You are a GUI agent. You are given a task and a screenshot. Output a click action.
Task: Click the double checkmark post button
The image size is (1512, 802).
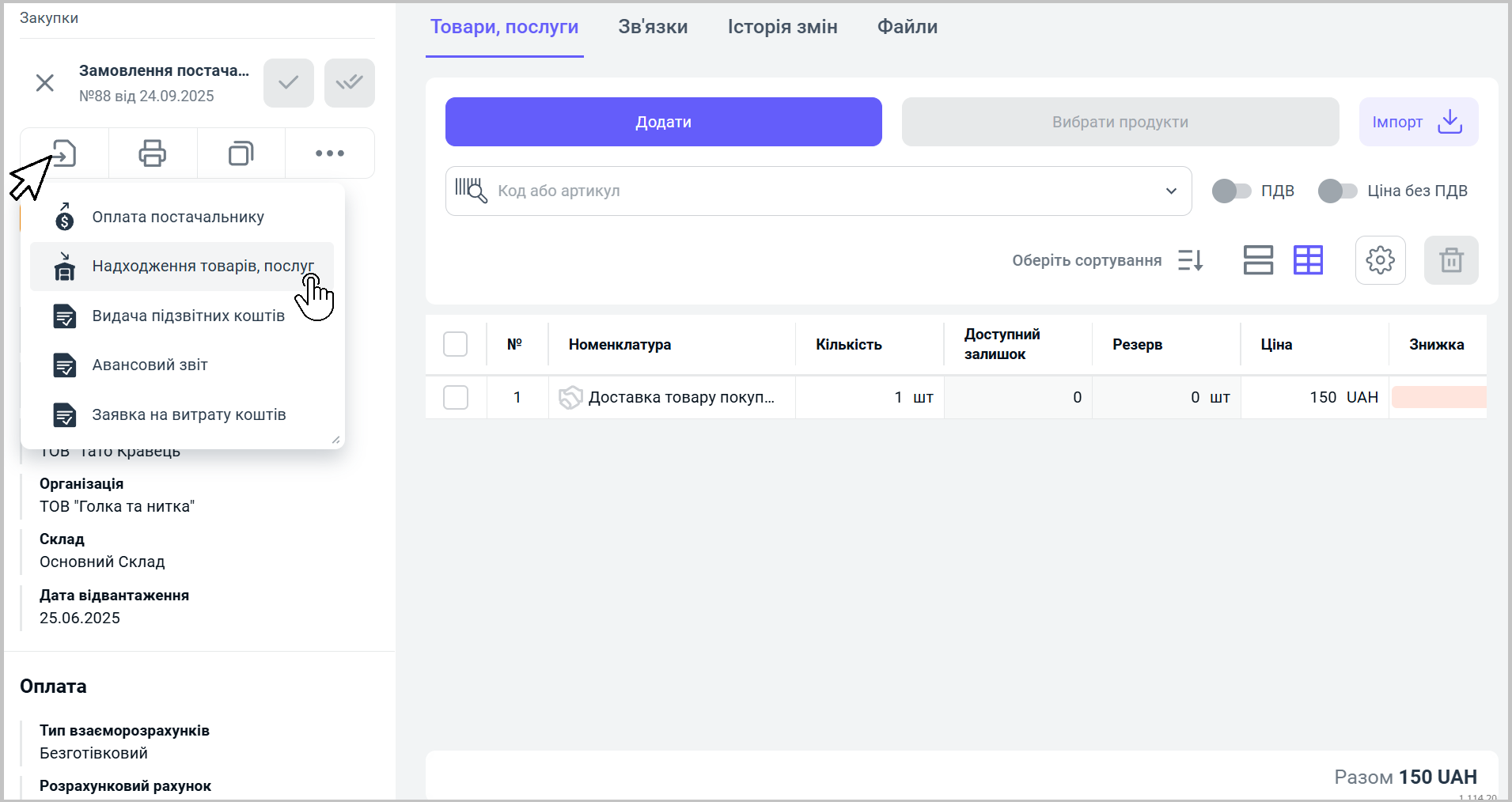[349, 82]
